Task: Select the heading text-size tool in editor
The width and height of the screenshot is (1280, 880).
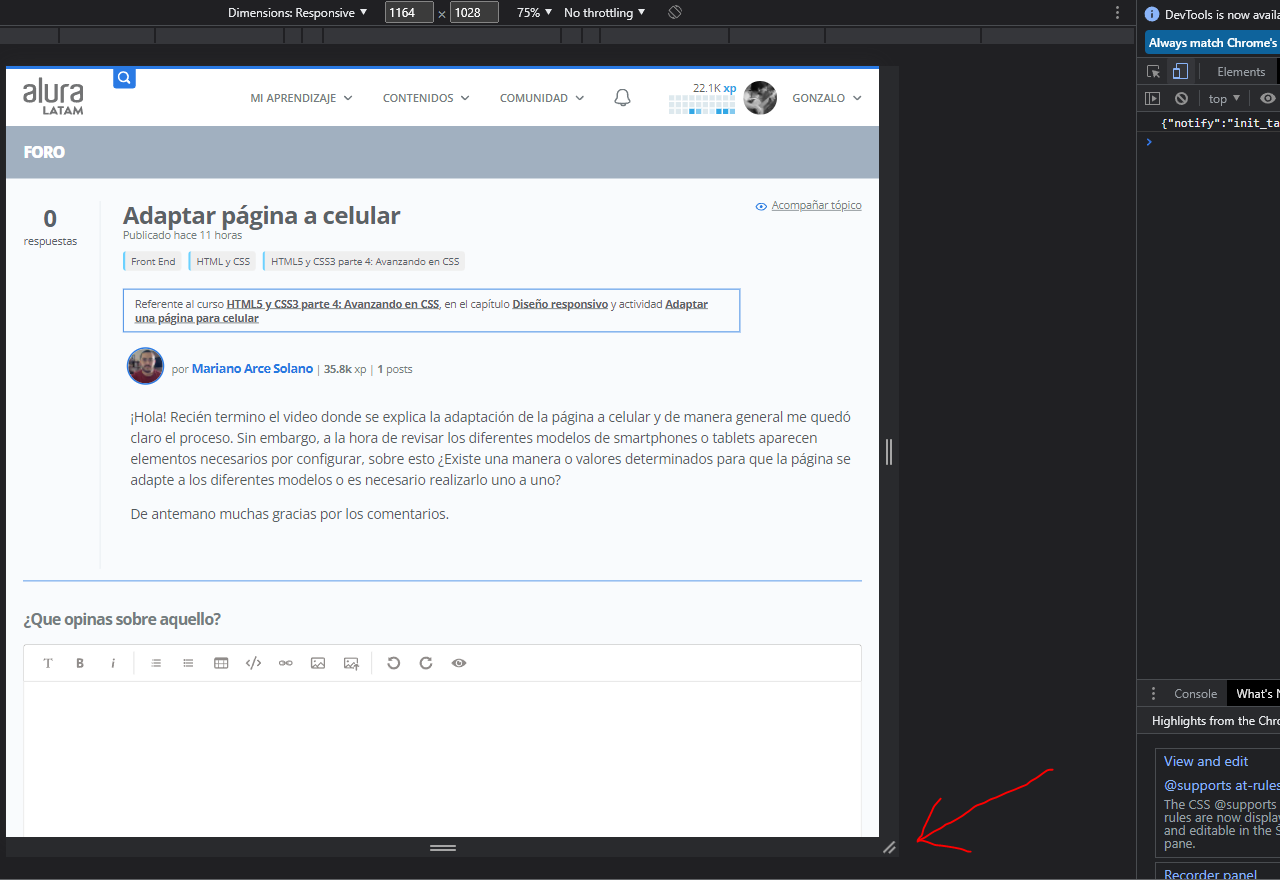Action: [x=47, y=663]
